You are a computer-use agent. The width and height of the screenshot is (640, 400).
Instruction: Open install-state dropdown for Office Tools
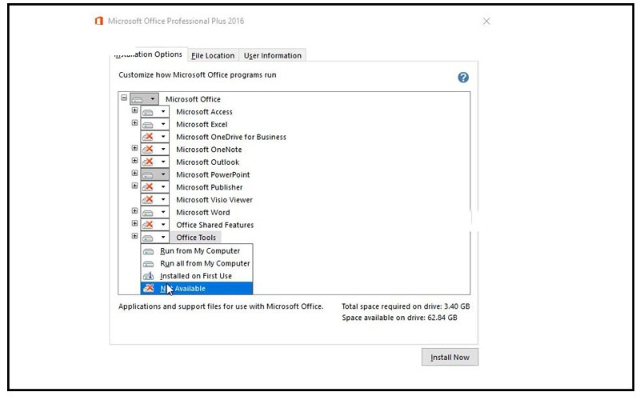[x=155, y=237]
